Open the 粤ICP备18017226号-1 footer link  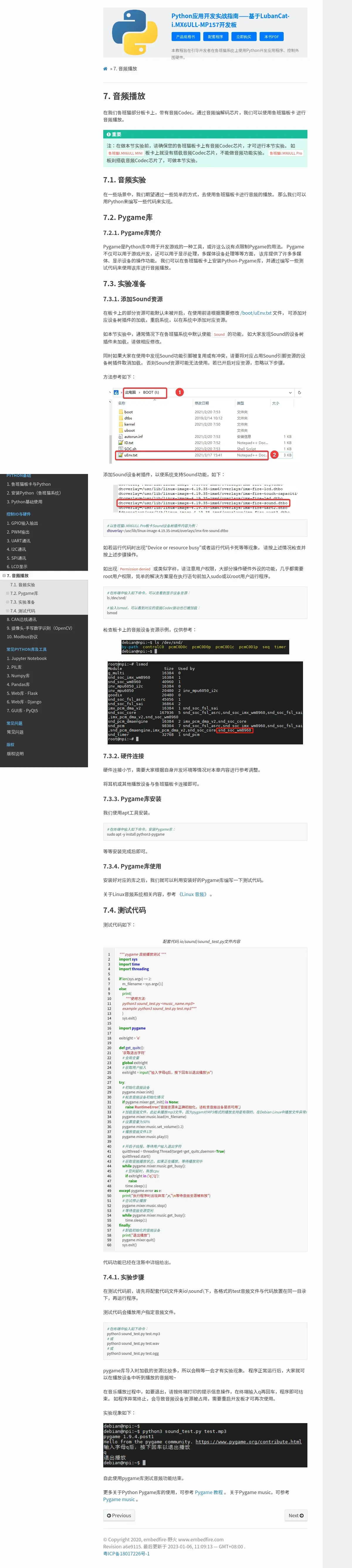126,1553
